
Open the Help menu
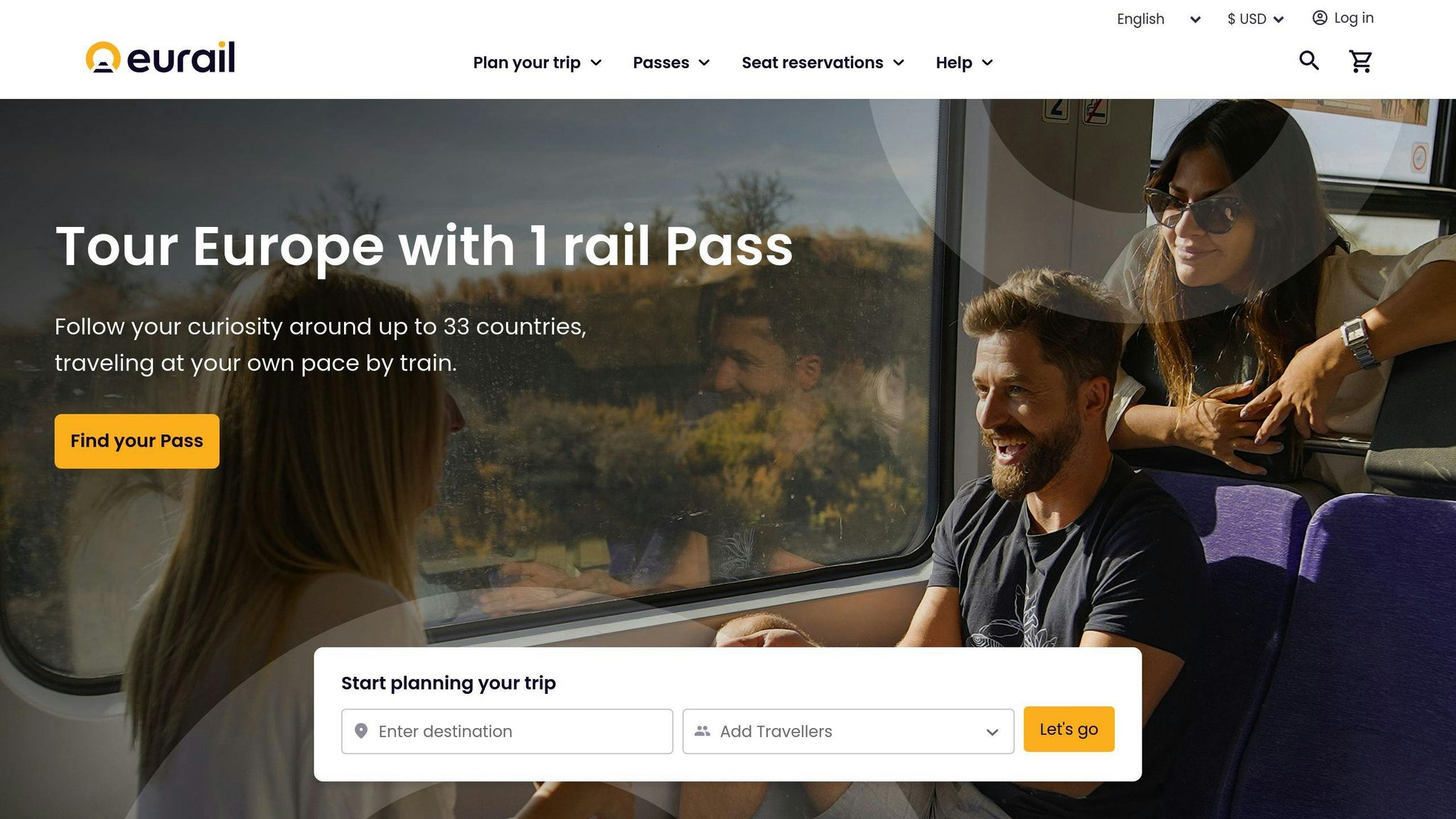964,63
